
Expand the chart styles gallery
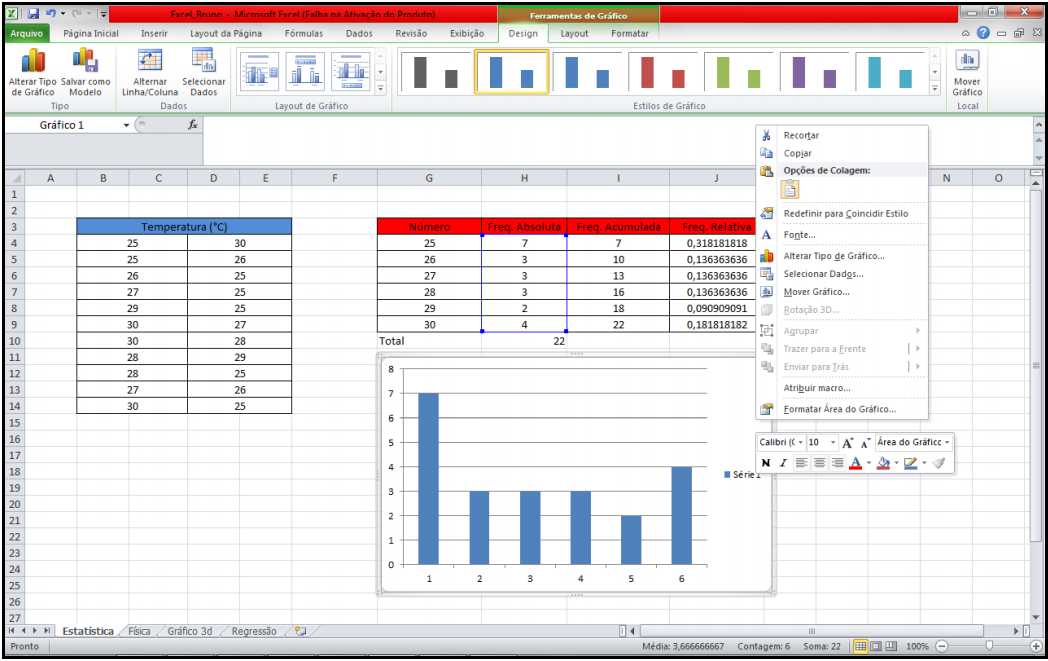[x=935, y=88]
